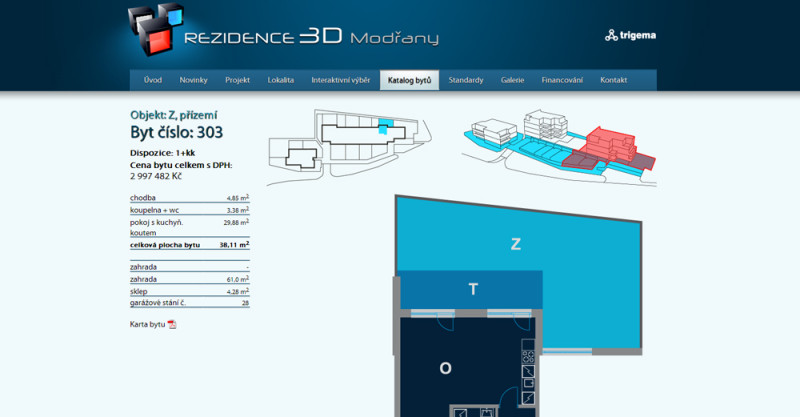The image size is (800, 417).
Task: Click the highlighted cyan unit on site plan
Action: click(x=386, y=126)
